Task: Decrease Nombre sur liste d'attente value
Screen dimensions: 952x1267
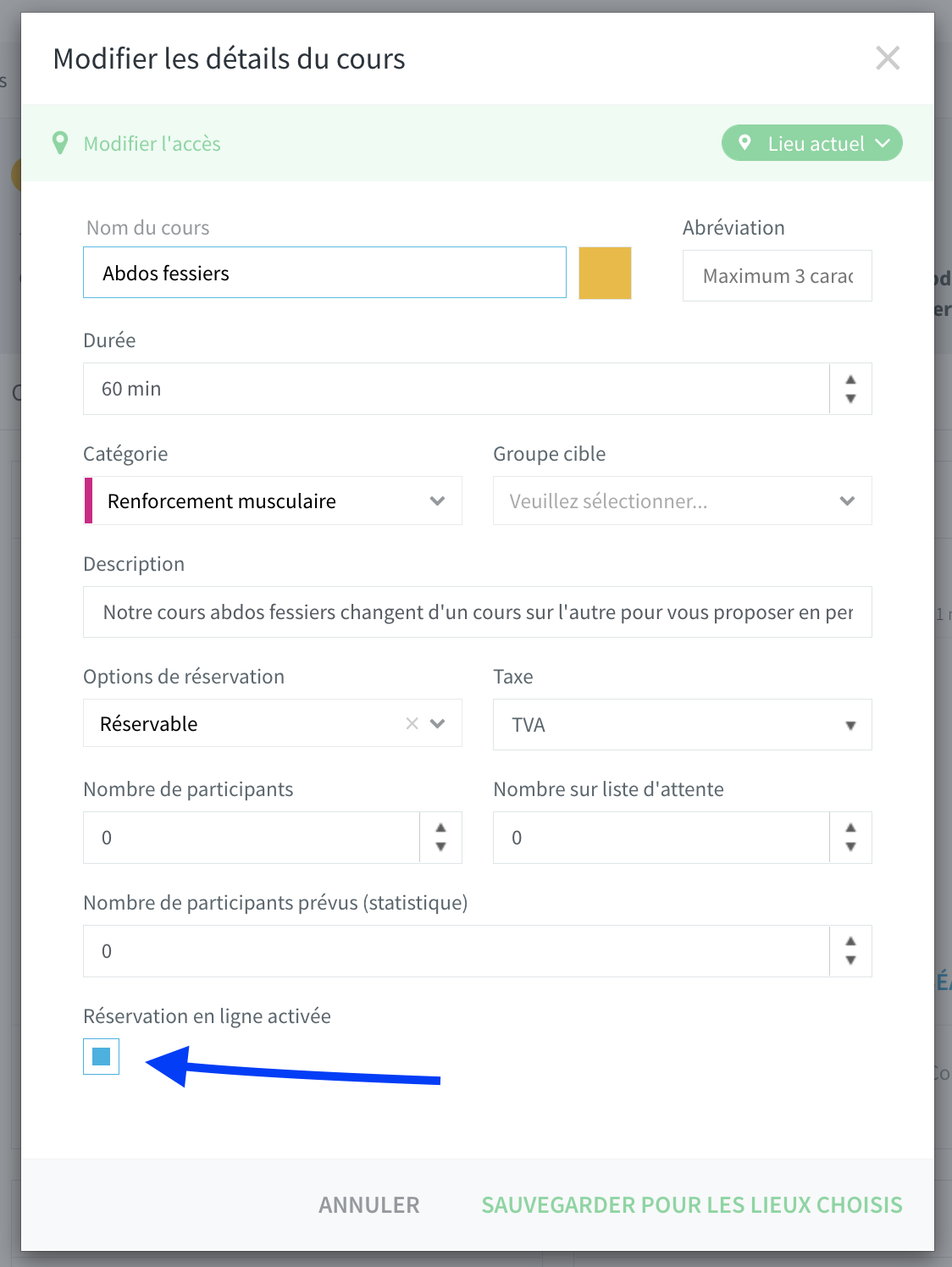Action: (x=850, y=847)
